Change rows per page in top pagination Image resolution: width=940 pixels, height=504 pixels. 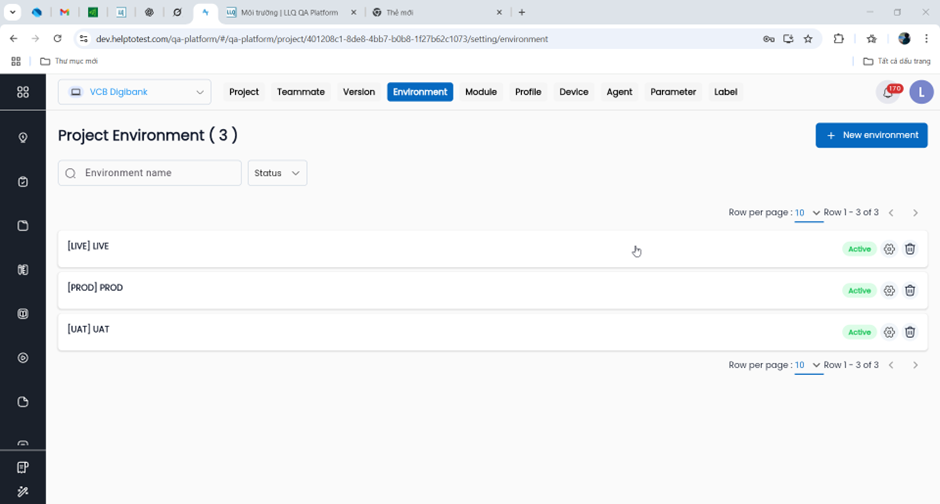point(808,213)
